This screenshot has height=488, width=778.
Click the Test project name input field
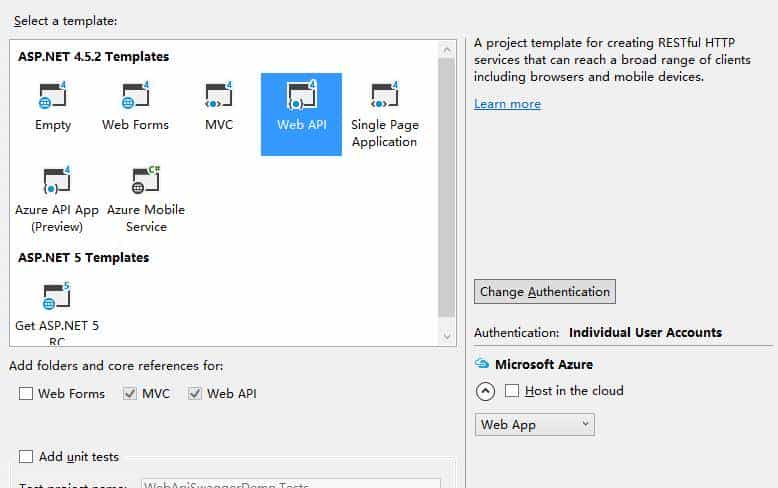pyautogui.click(x=290, y=484)
